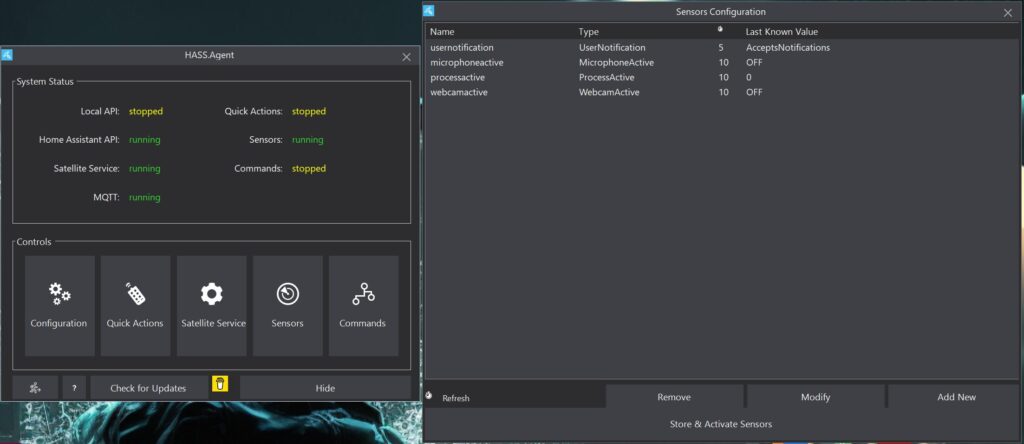Select the usernotification sensor row
The width and height of the screenshot is (1024, 444).
coord(721,48)
